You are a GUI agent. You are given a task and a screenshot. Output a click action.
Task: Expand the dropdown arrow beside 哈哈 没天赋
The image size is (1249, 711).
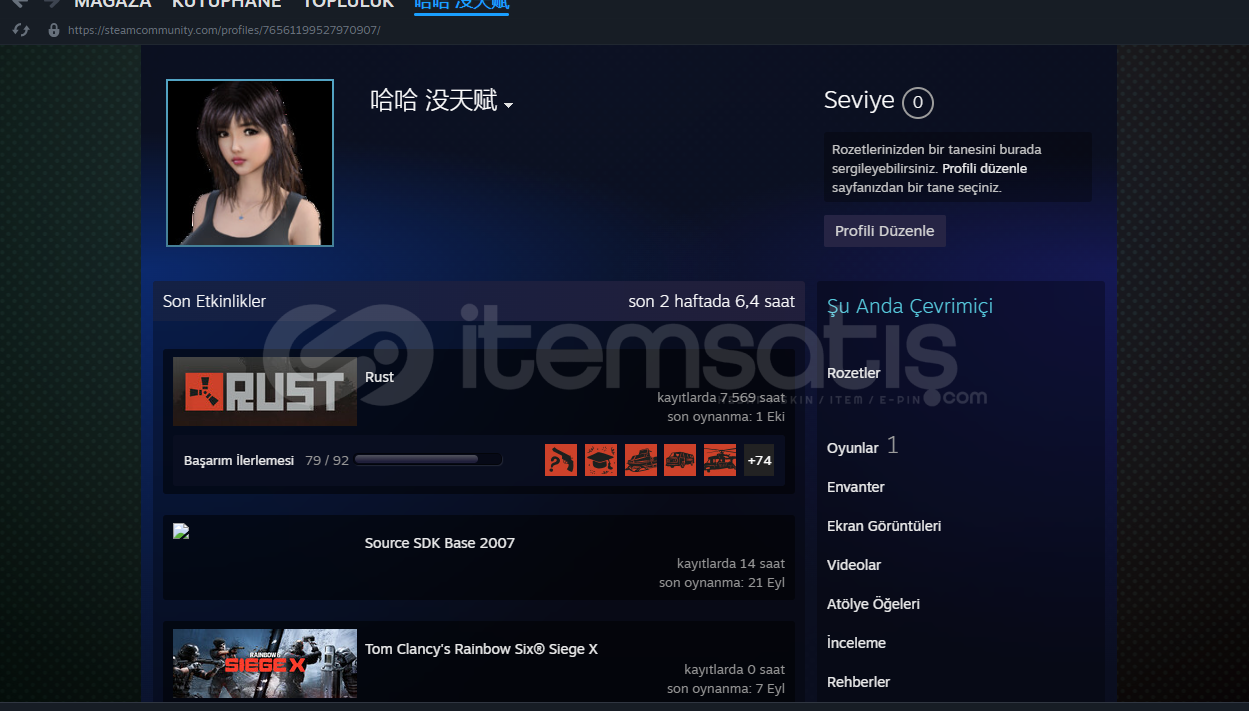coord(509,105)
